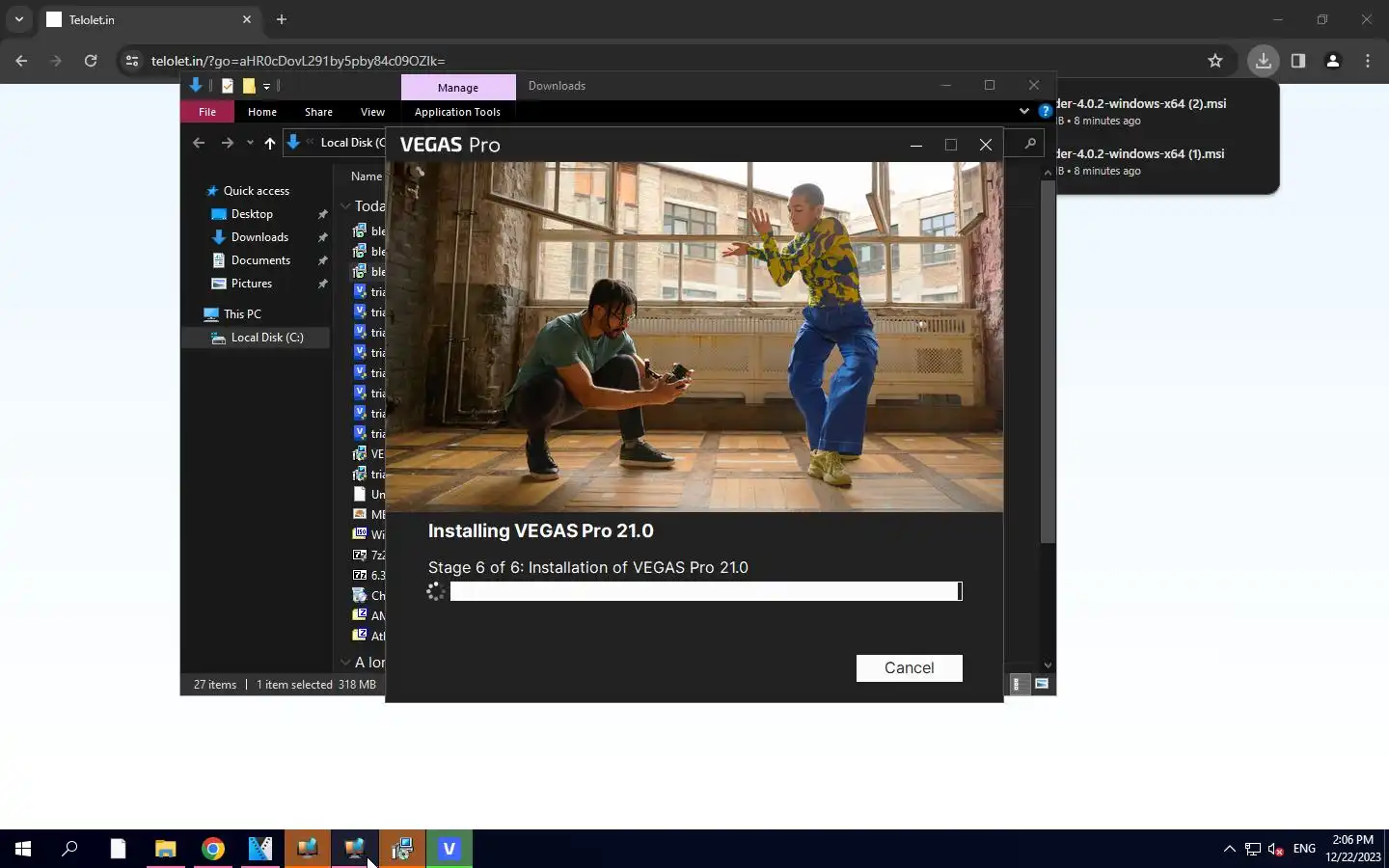
Task: Open Explorer Help question mark icon
Action: pyautogui.click(x=1045, y=111)
